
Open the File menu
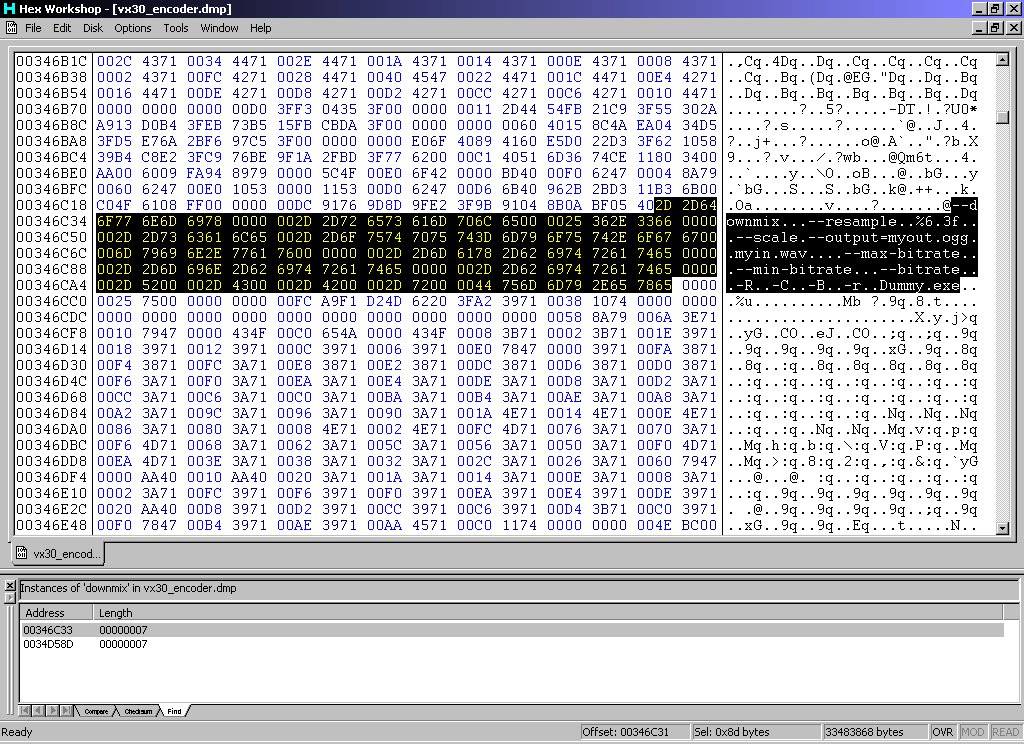point(33,28)
